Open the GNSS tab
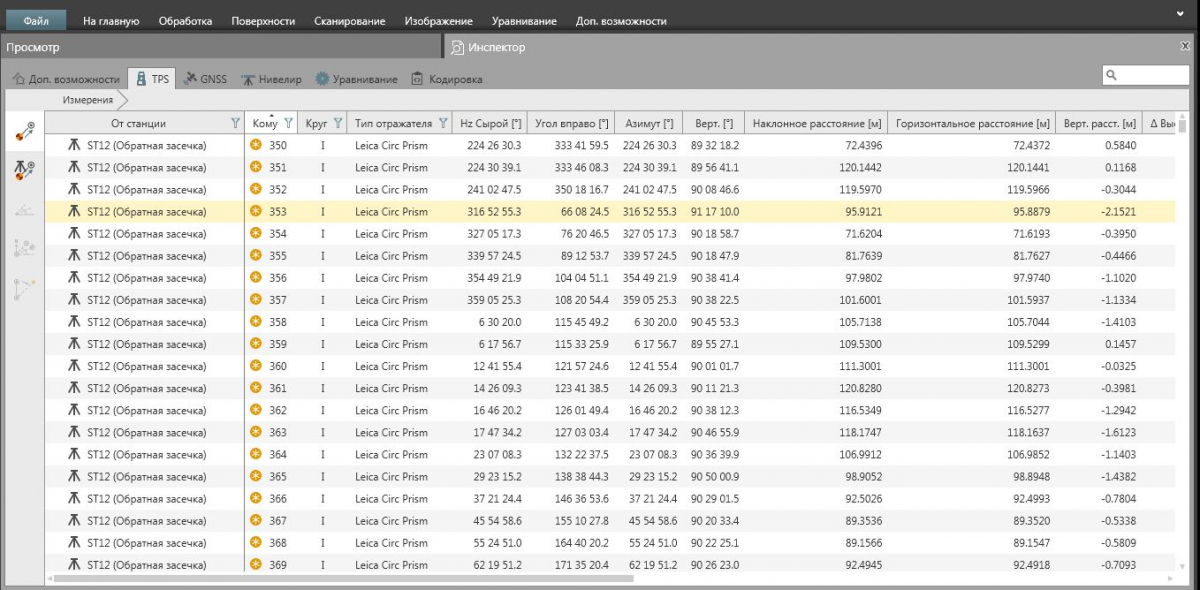The image size is (1200, 590). click(x=206, y=78)
